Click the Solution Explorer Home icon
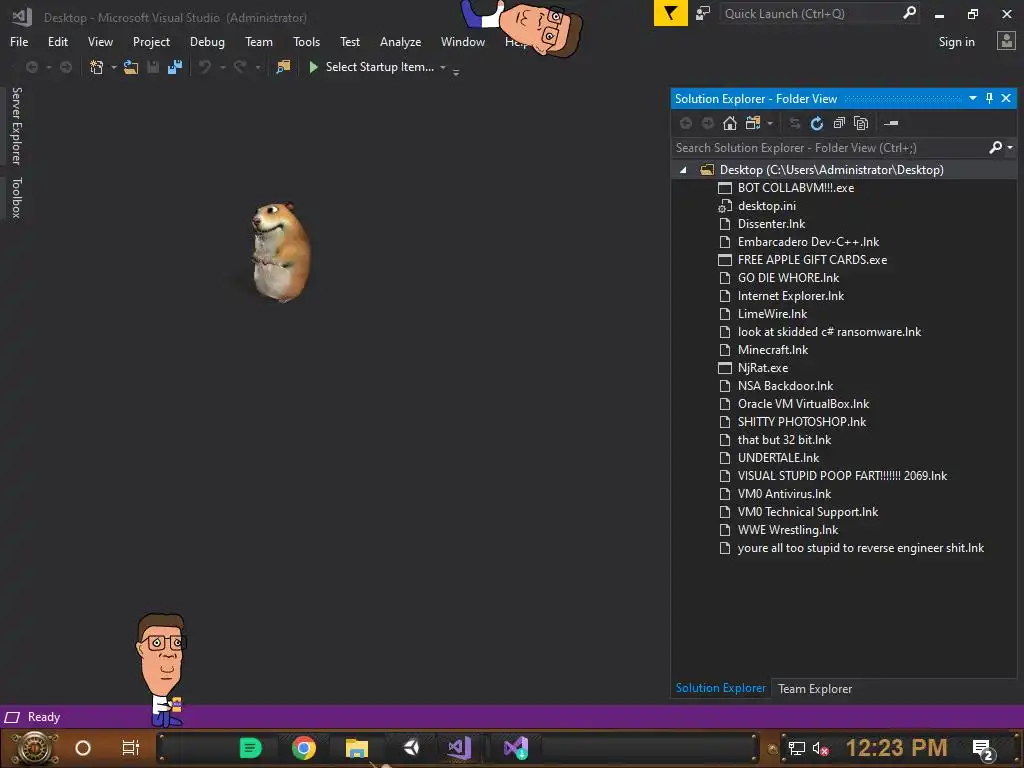 point(729,123)
